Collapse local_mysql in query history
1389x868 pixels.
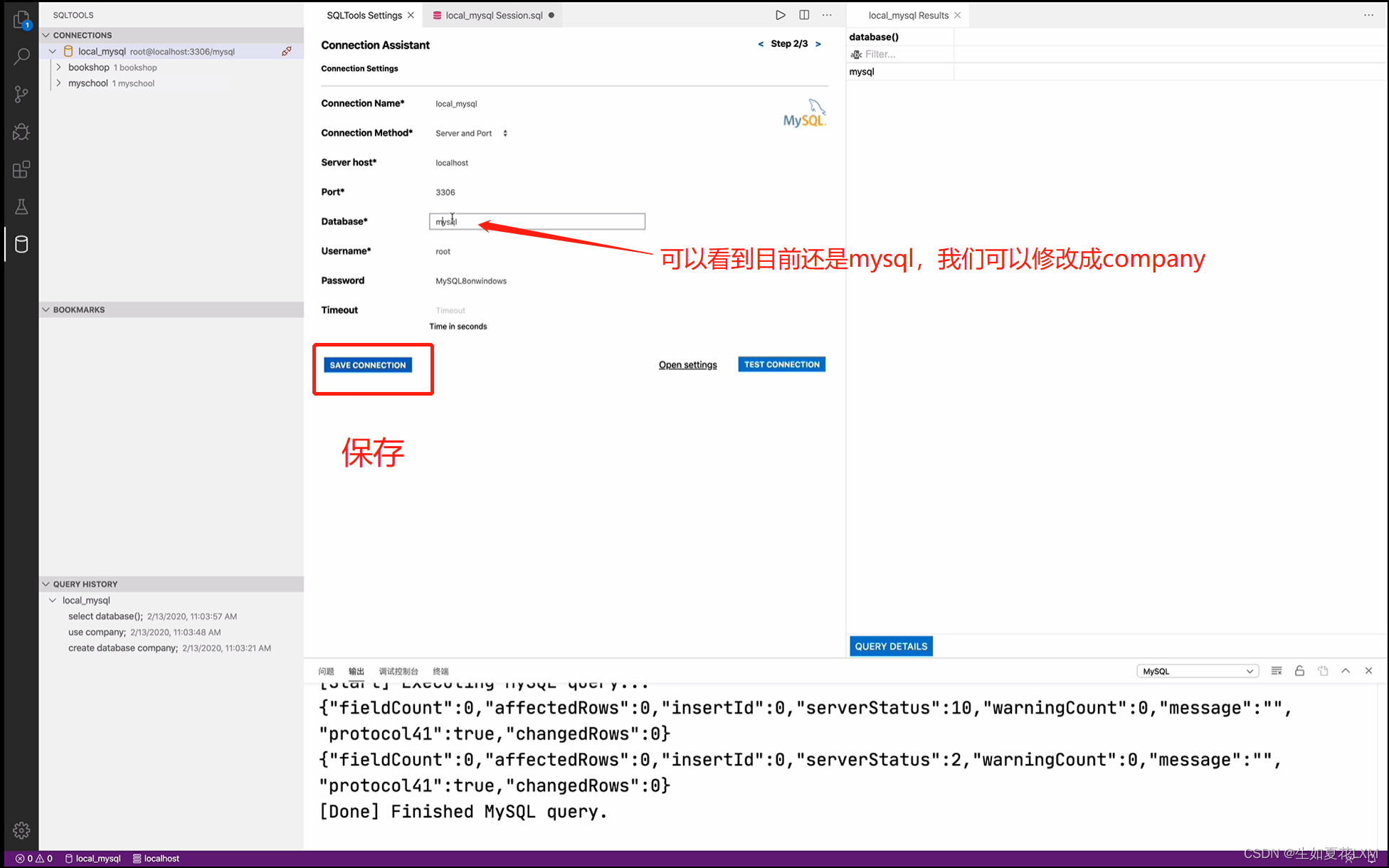point(53,600)
